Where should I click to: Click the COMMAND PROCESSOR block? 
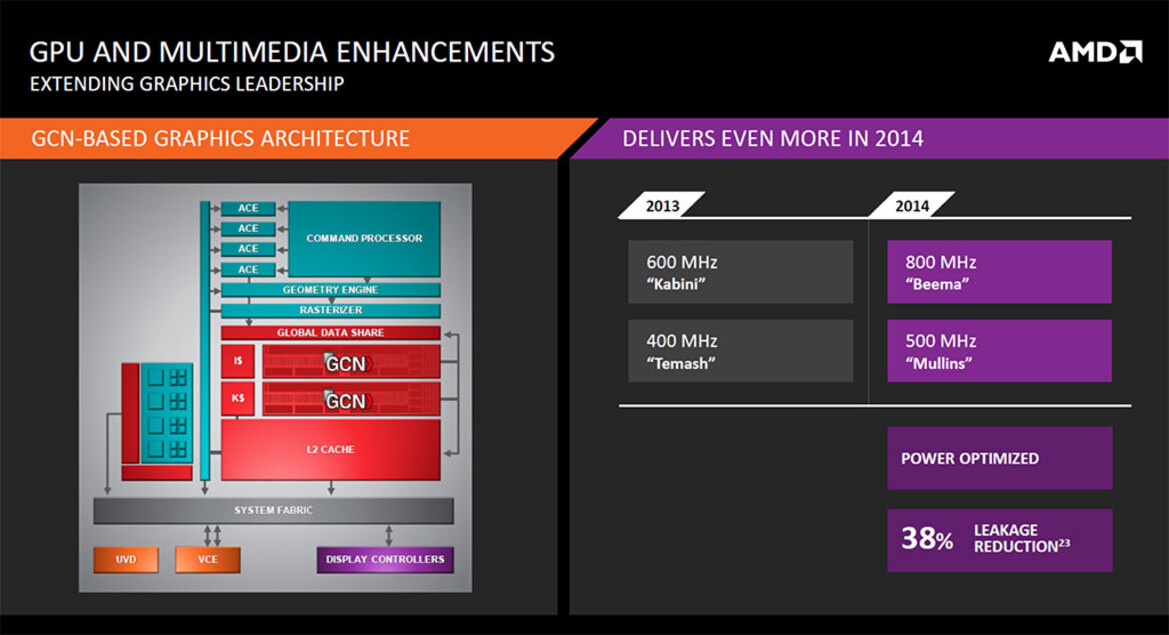click(x=364, y=238)
